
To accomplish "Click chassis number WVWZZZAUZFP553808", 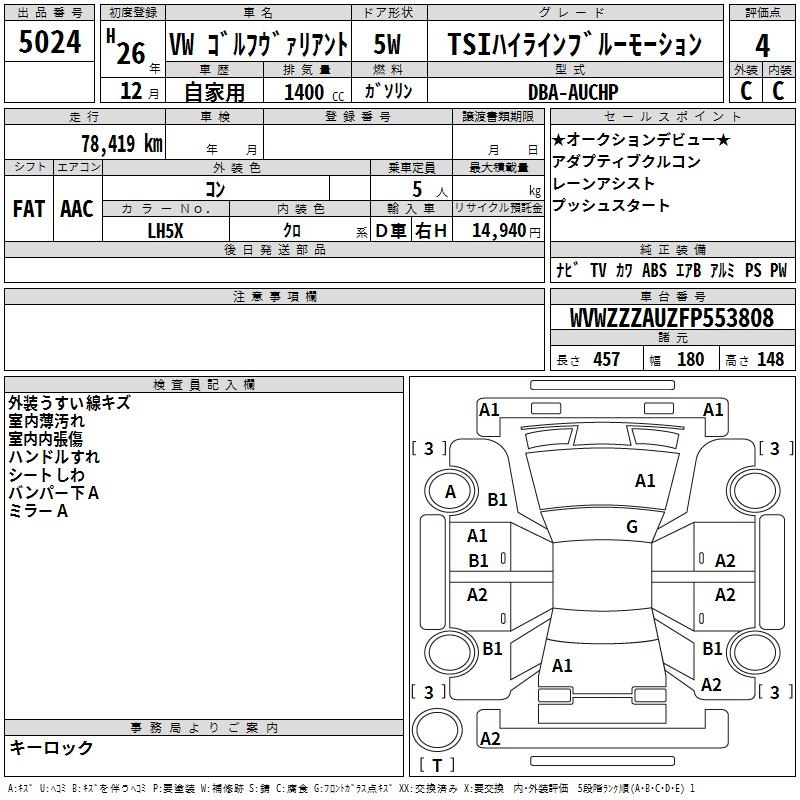I will click(x=672, y=317).
